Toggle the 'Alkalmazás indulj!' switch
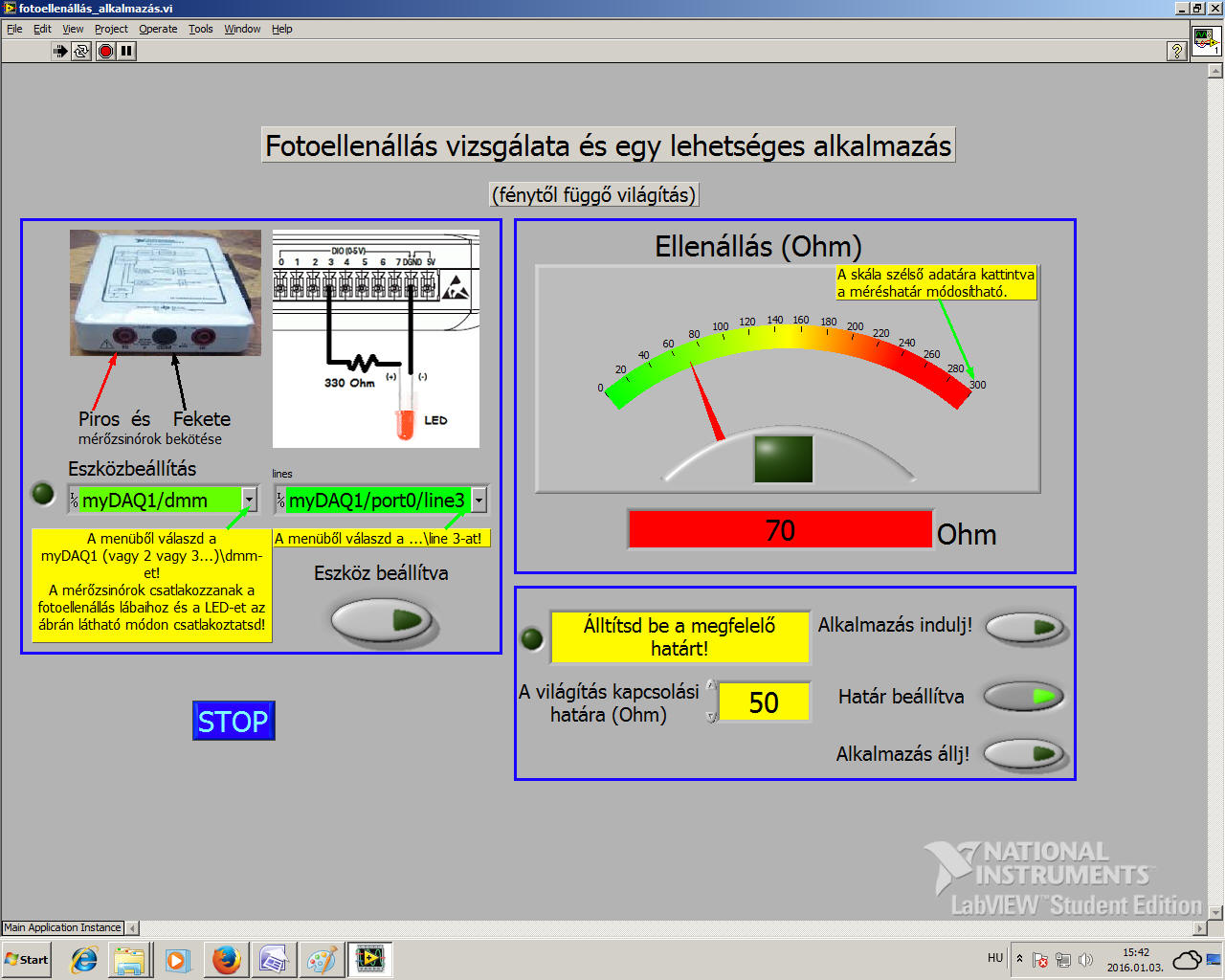1225x980 pixels. [x=1025, y=628]
